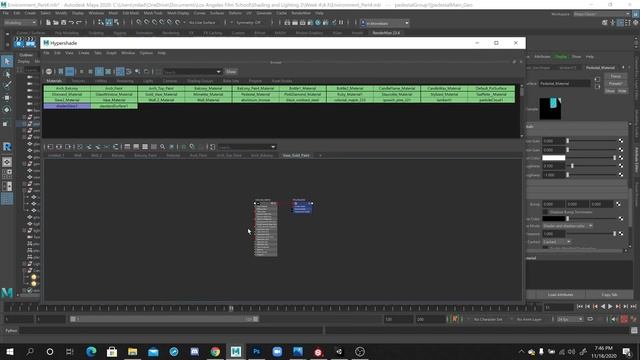
Task: Click the Focus button in Attribute Editor
Action: coord(616,76)
